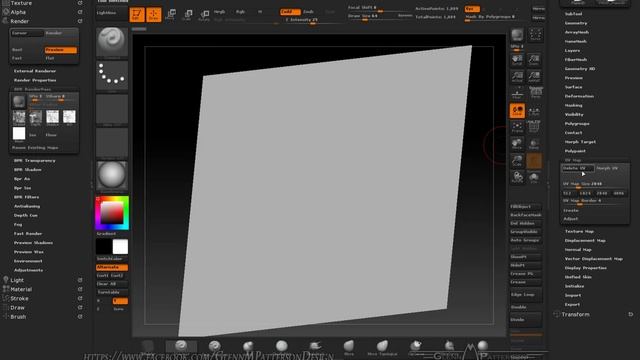Click the BPR render button
The height and width of the screenshot is (360, 640).
(x=517, y=36)
